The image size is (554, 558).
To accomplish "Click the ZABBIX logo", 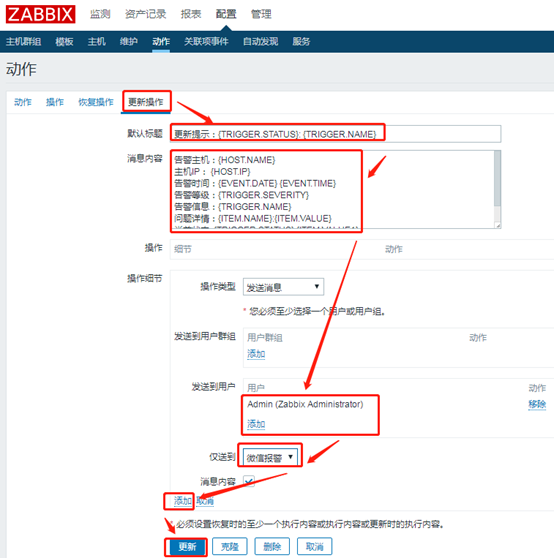I will [x=40, y=14].
